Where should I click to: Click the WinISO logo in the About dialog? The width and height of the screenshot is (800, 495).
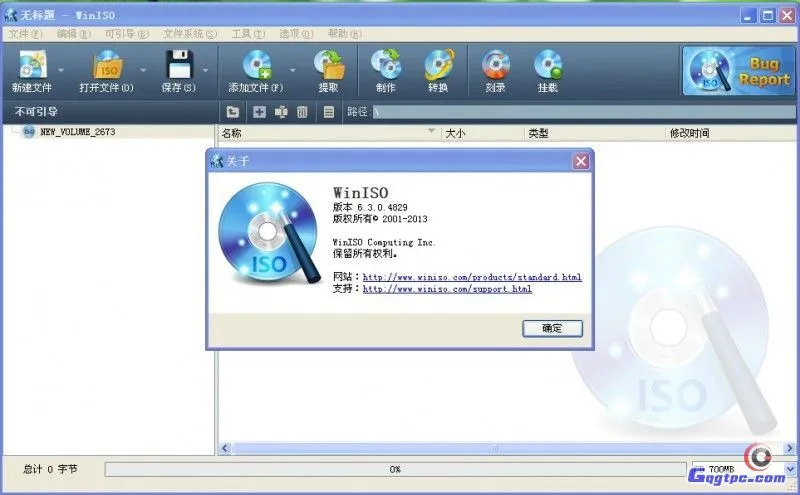[269, 233]
